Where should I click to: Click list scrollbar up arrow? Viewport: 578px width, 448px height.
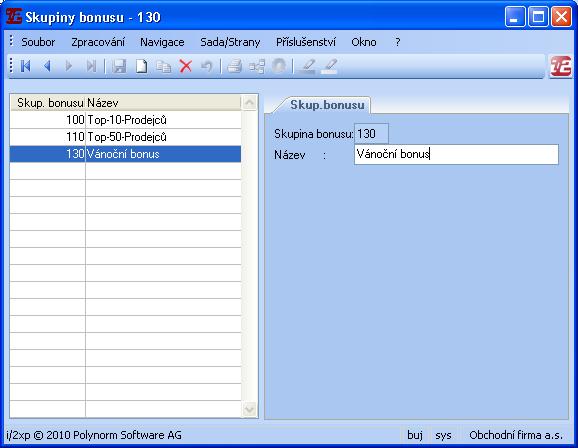250,103
